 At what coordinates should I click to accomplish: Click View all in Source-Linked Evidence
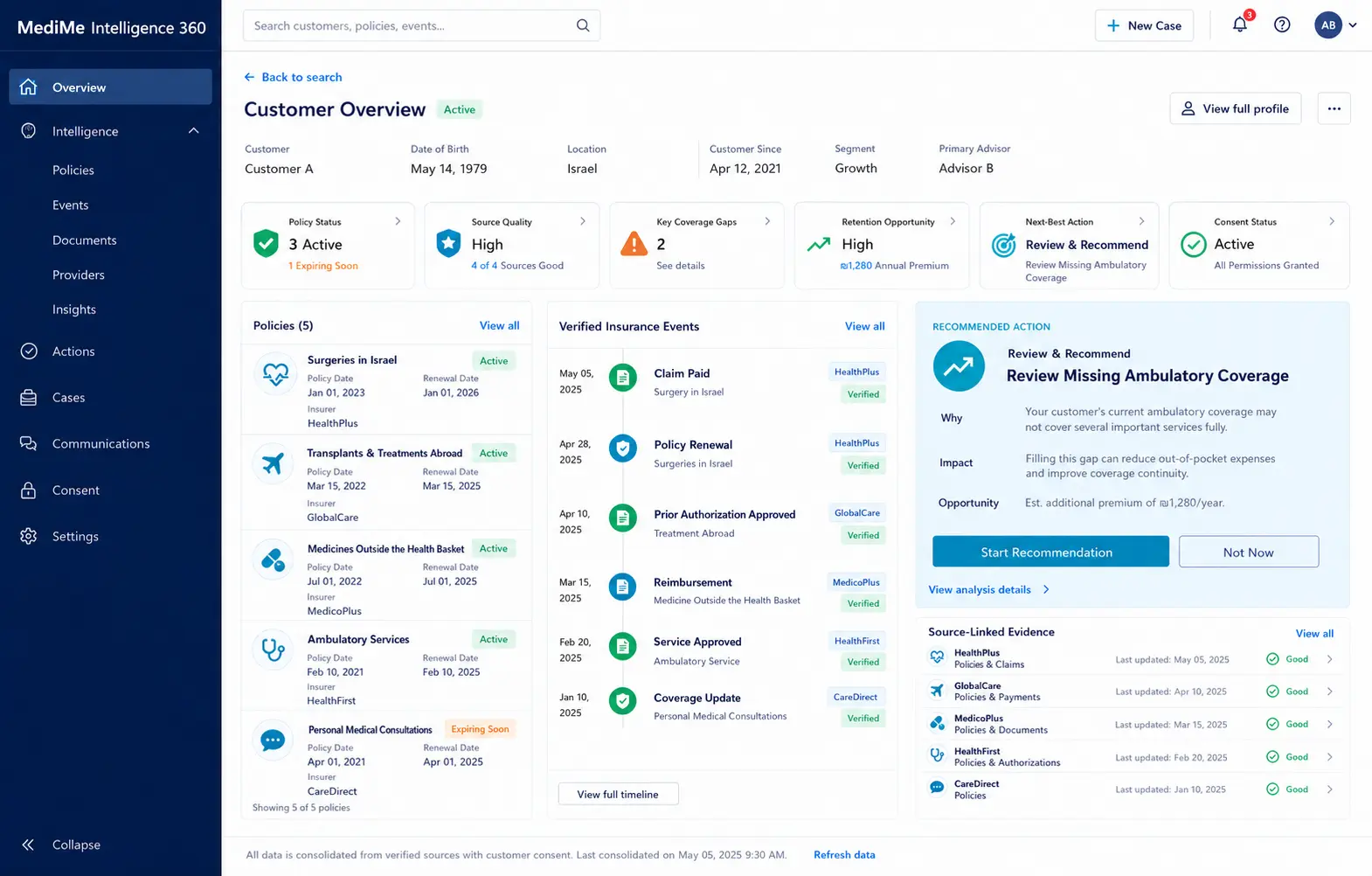tap(1314, 633)
